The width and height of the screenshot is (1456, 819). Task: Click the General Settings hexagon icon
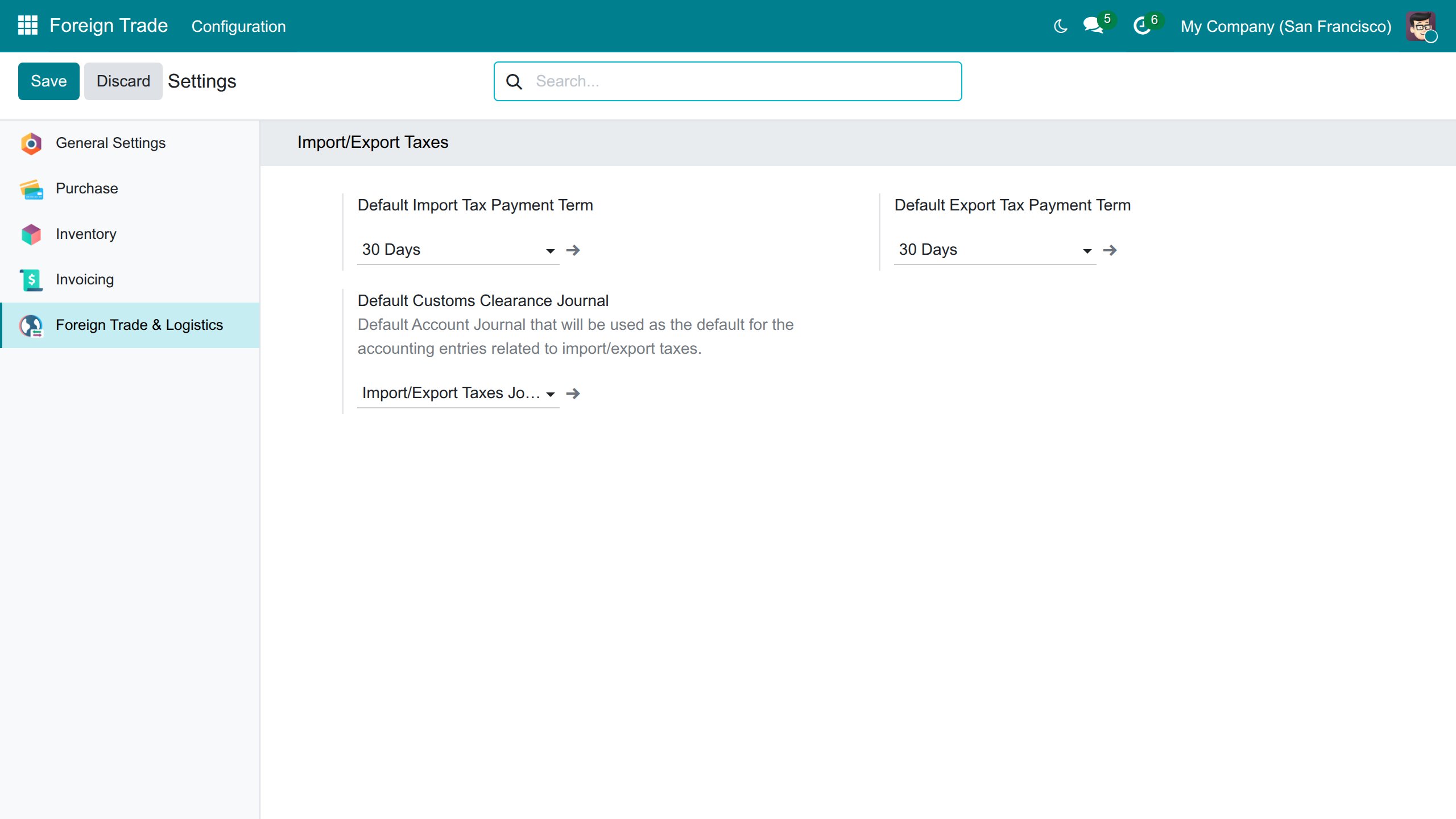[x=31, y=143]
